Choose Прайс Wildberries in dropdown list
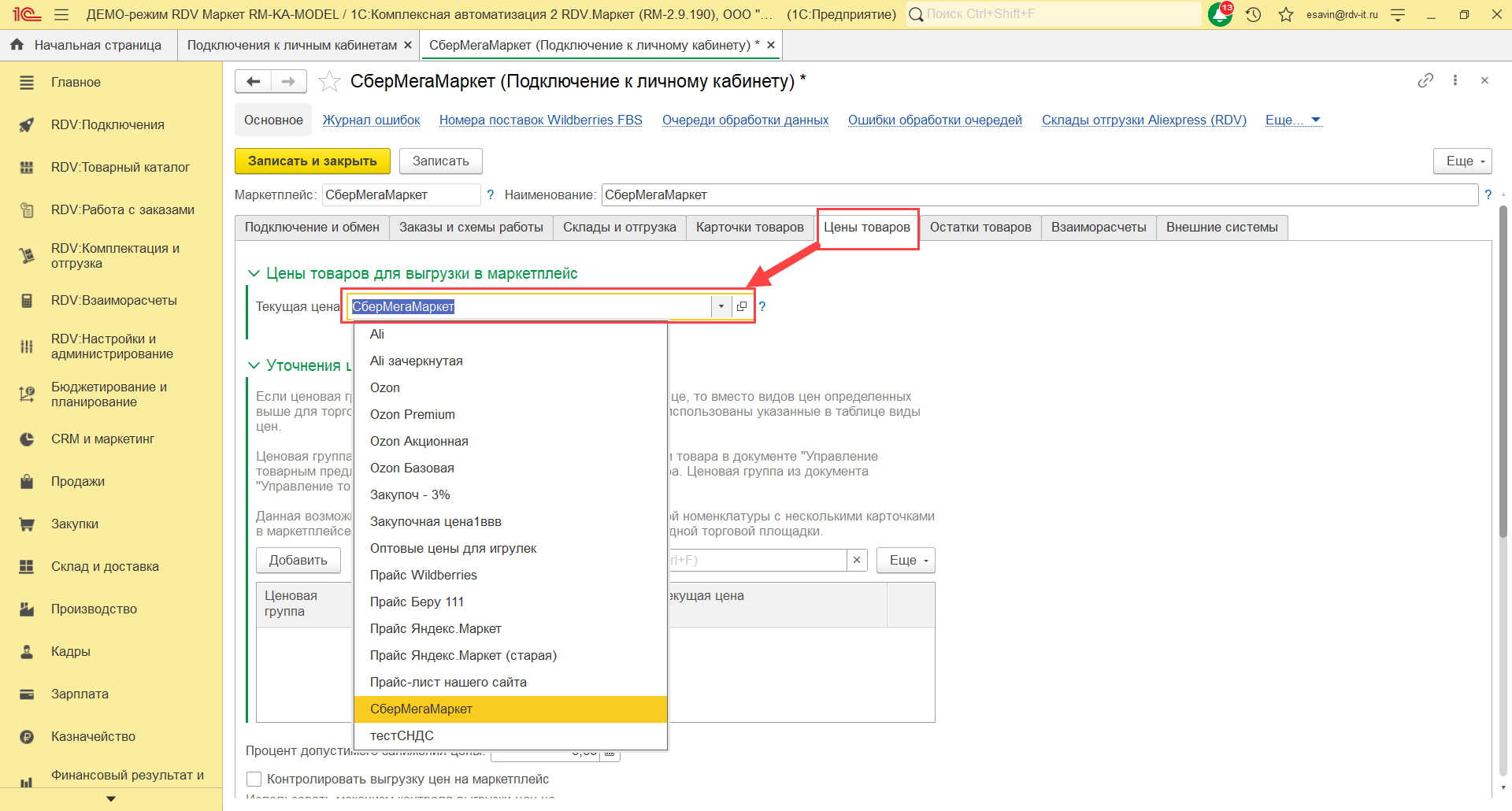The image size is (1512, 811). coord(423,575)
